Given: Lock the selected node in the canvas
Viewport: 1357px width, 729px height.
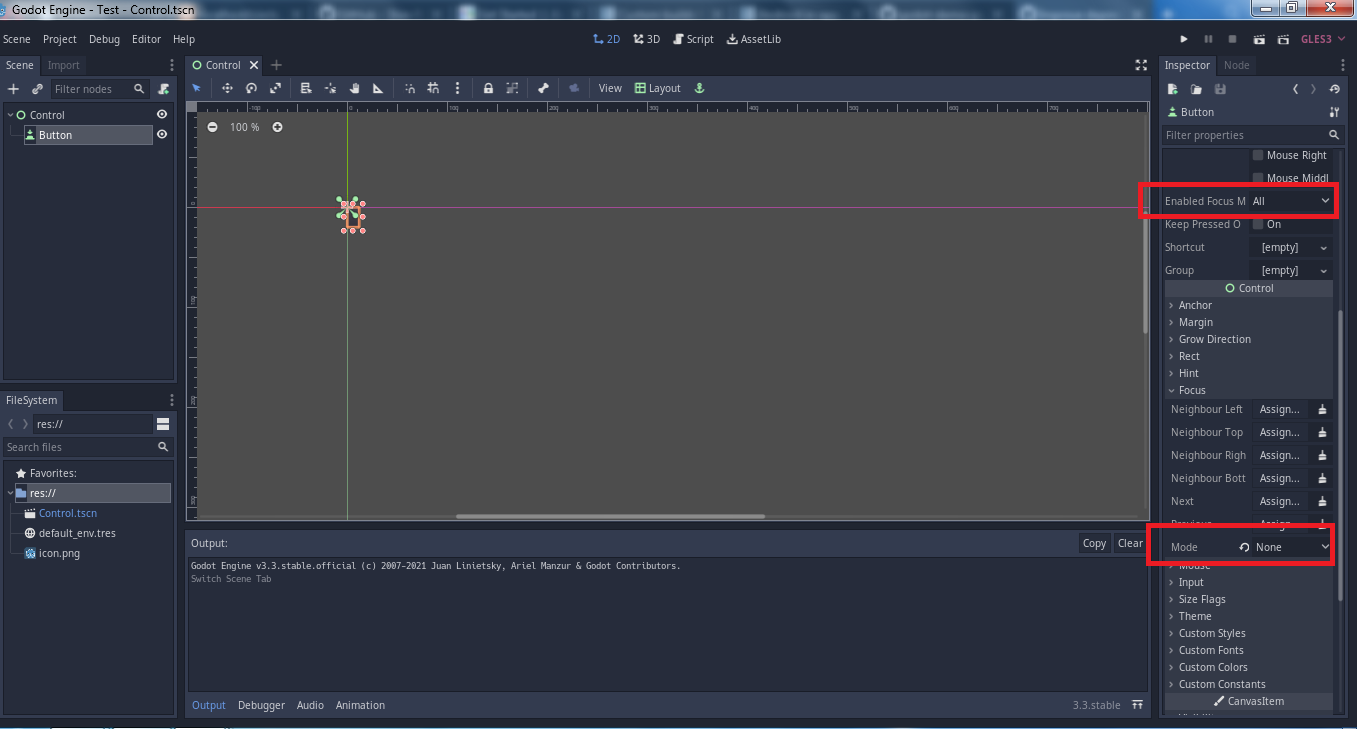Looking at the screenshot, I should pos(488,88).
